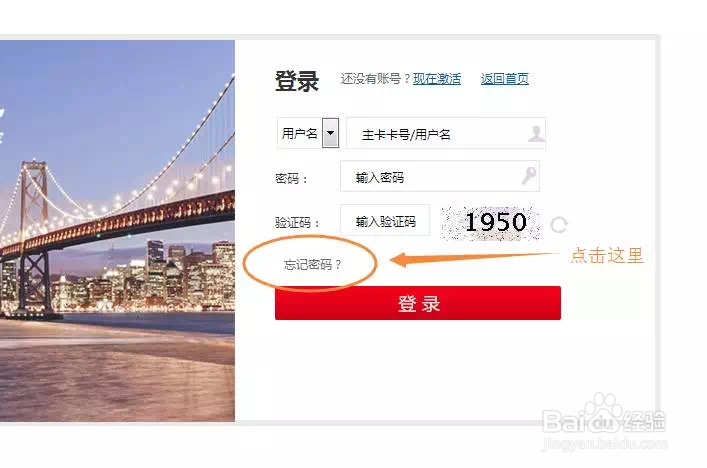The image size is (707, 468).
Task: Click the user silhouette icon in username field
Action: [536, 134]
